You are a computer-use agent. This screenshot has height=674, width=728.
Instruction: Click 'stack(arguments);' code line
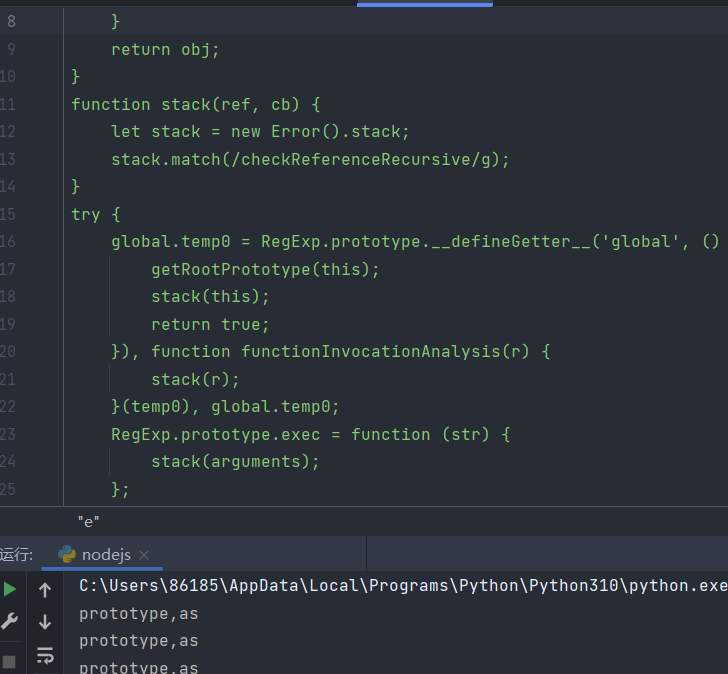point(235,461)
